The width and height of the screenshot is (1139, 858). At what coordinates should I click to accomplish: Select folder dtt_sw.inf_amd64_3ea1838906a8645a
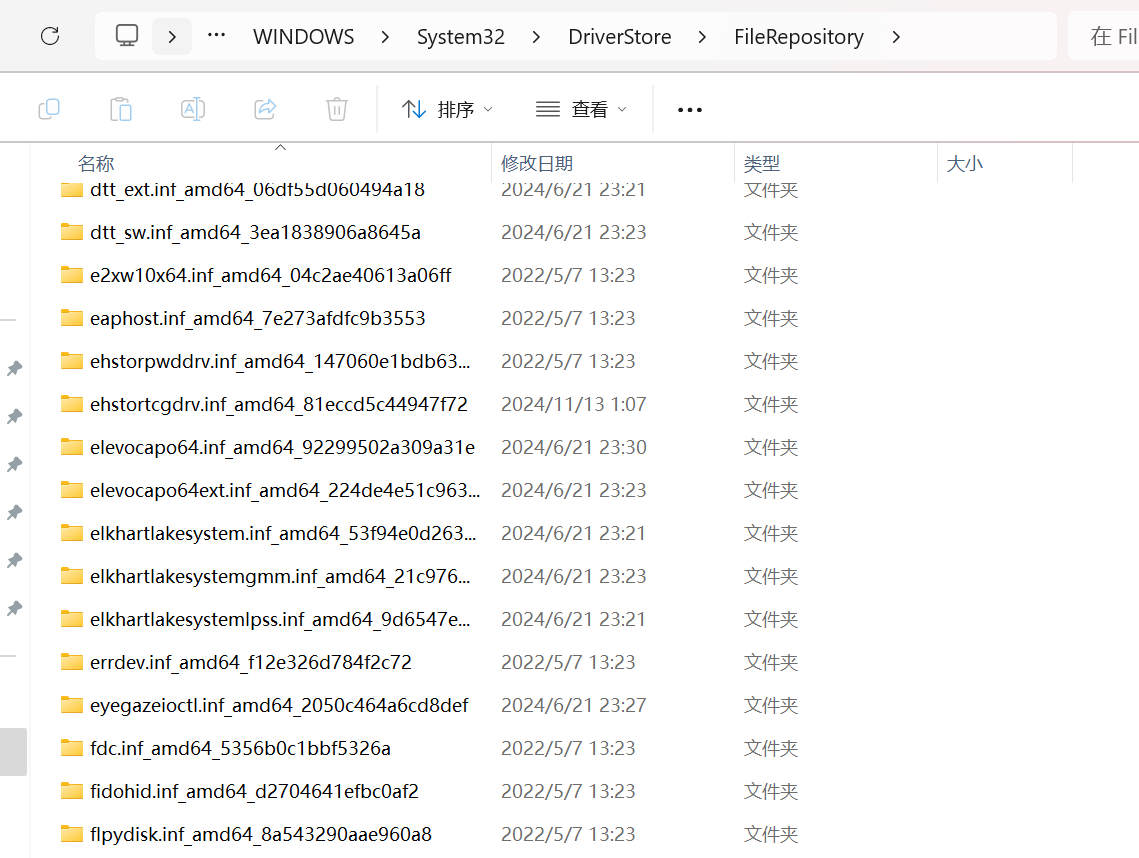tap(255, 232)
